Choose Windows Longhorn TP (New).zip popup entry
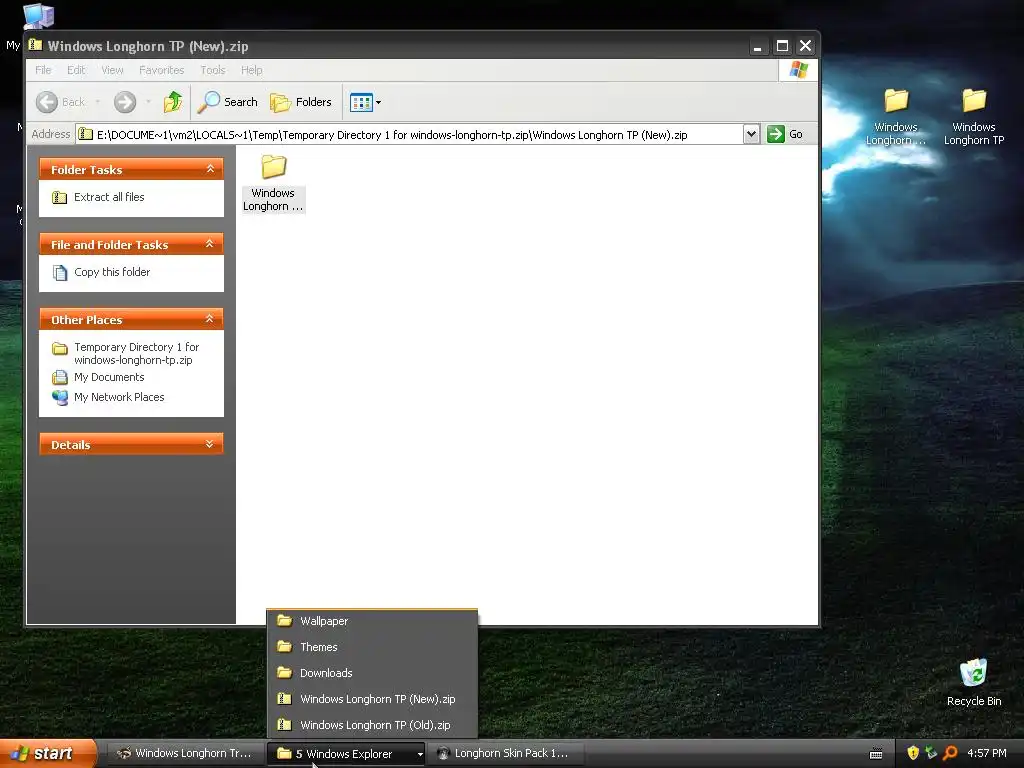The image size is (1024, 768). point(372,699)
